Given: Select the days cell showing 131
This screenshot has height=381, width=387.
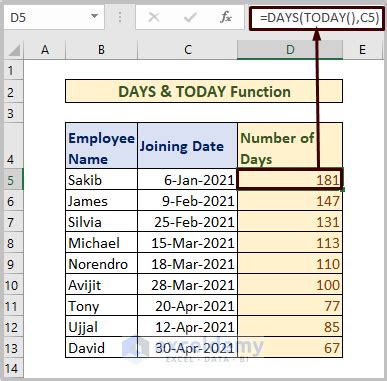Looking at the screenshot, I should 290,221.
